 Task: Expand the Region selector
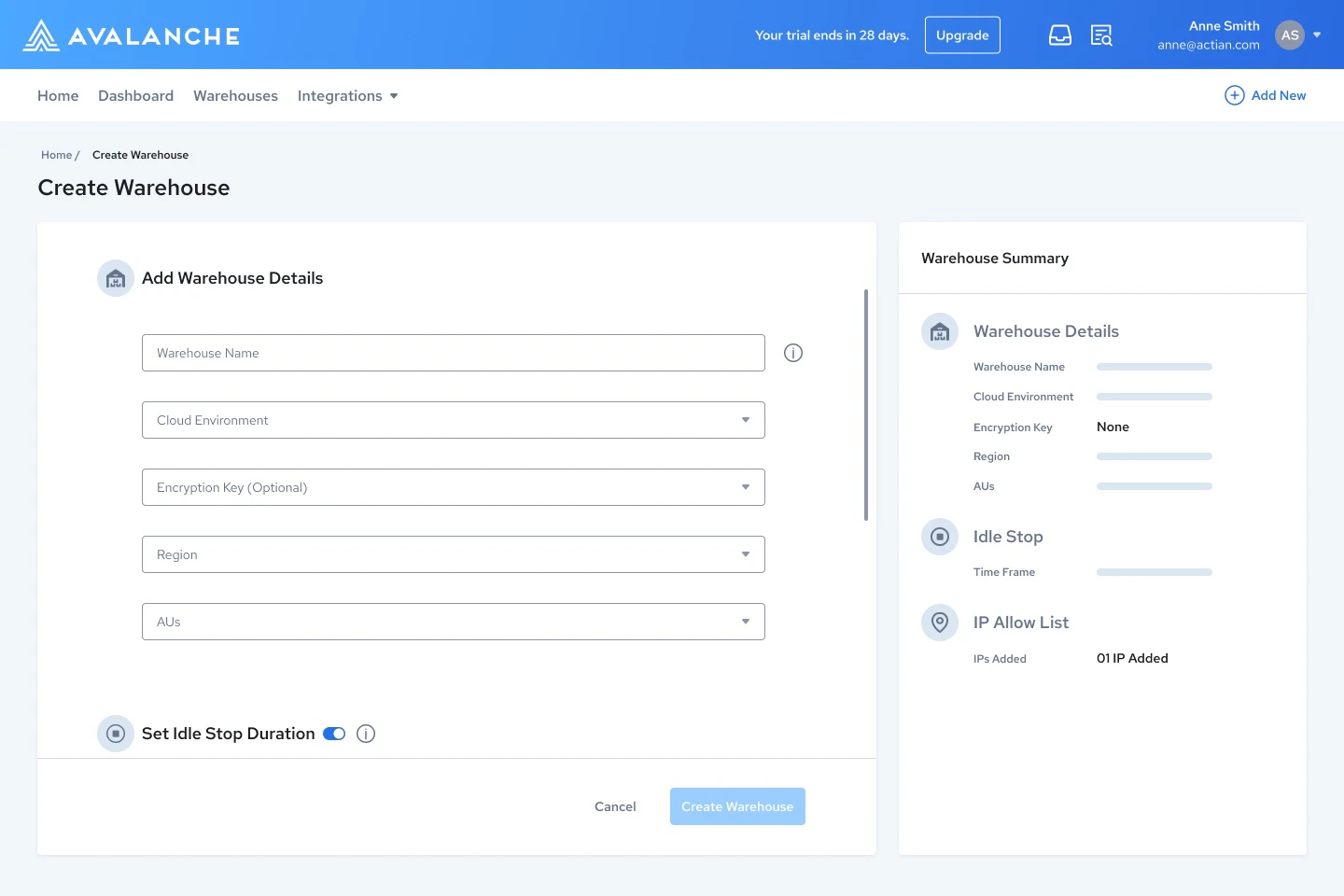click(x=453, y=554)
